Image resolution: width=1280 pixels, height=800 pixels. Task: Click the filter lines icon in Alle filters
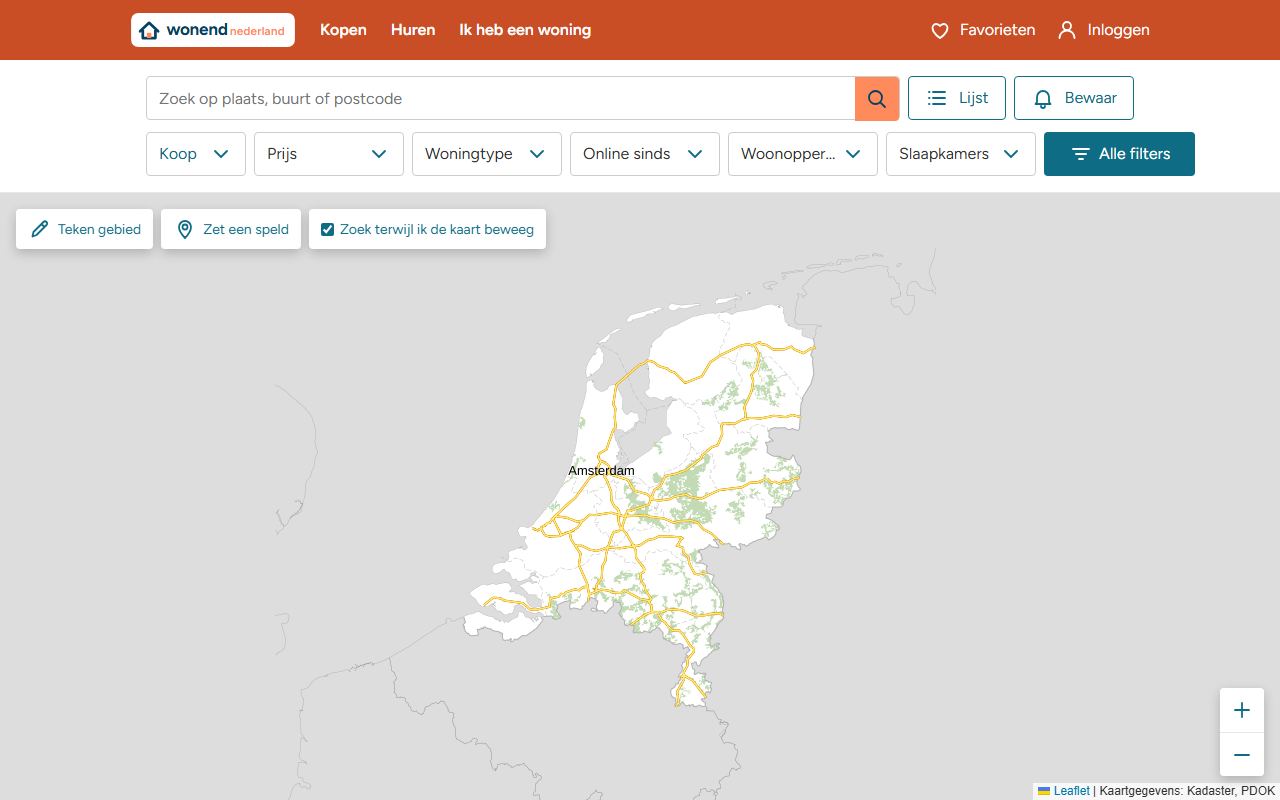(1080, 154)
